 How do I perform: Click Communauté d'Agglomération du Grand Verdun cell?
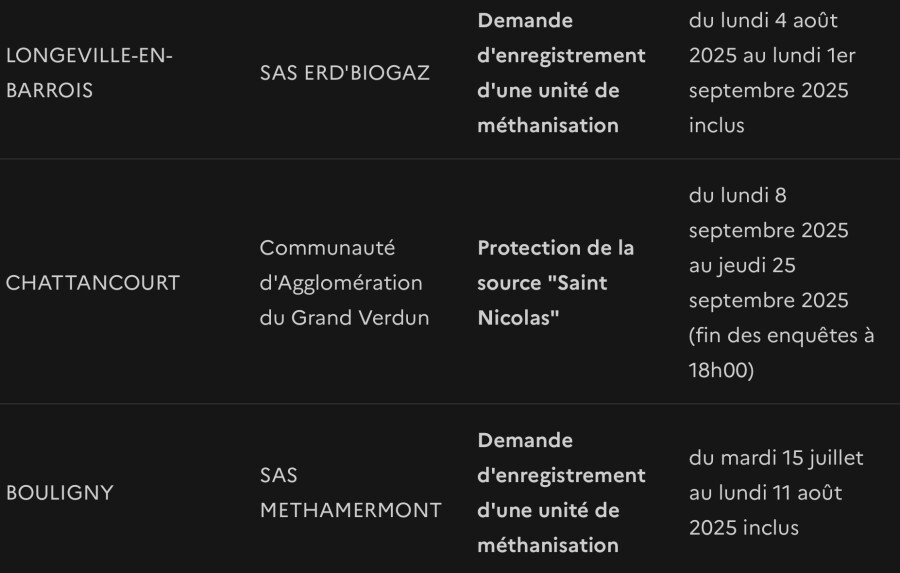click(x=344, y=283)
